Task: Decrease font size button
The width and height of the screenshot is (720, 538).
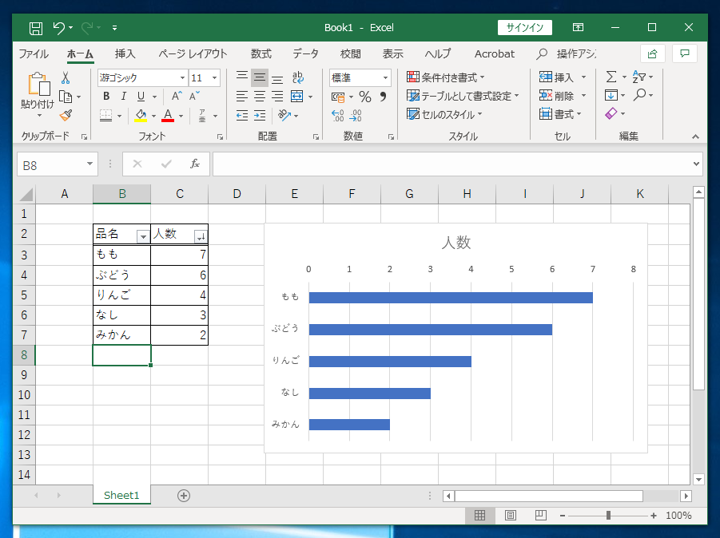Action: tap(194, 96)
